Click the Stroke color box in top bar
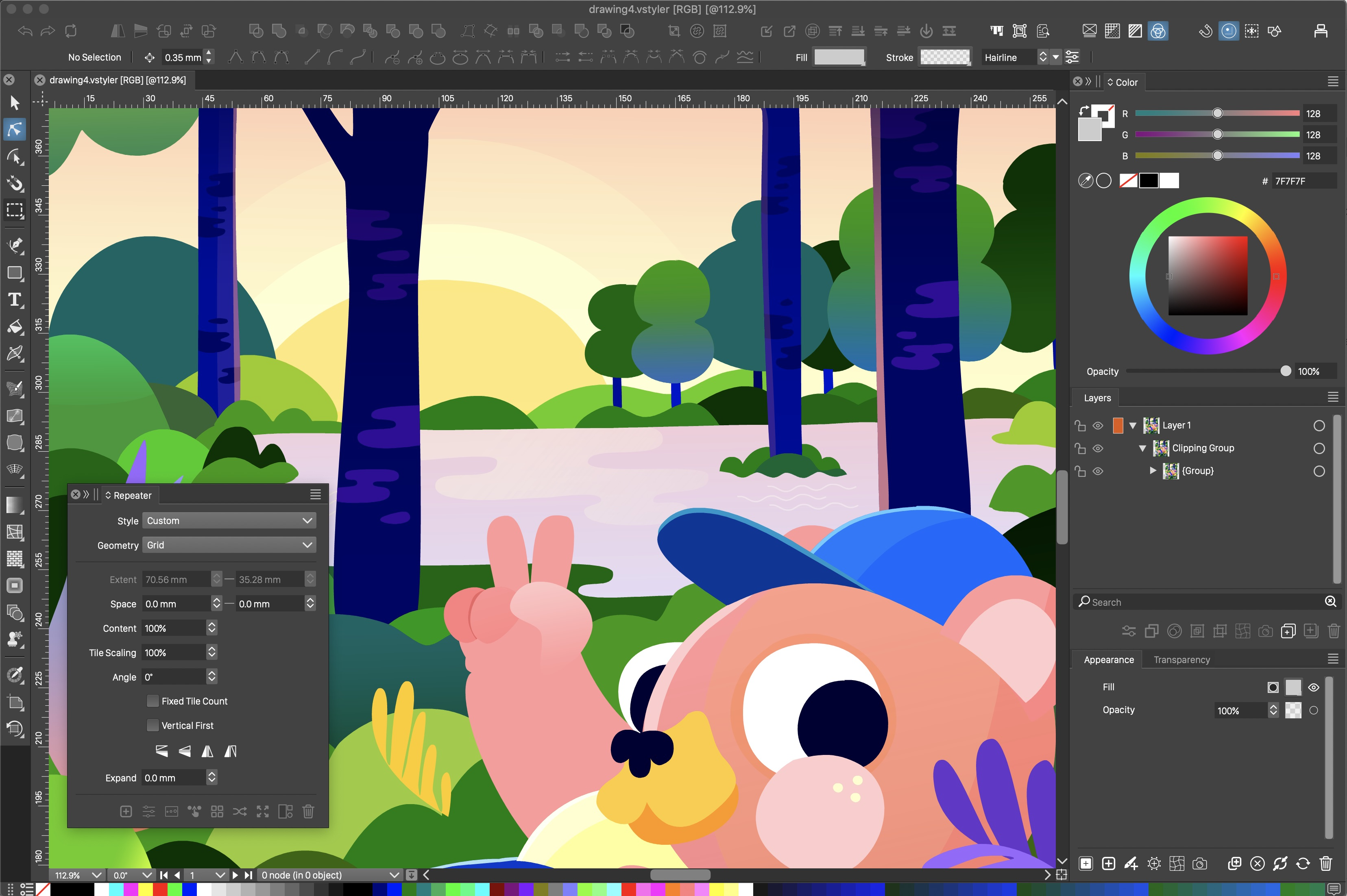1347x896 pixels. click(x=945, y=57)
